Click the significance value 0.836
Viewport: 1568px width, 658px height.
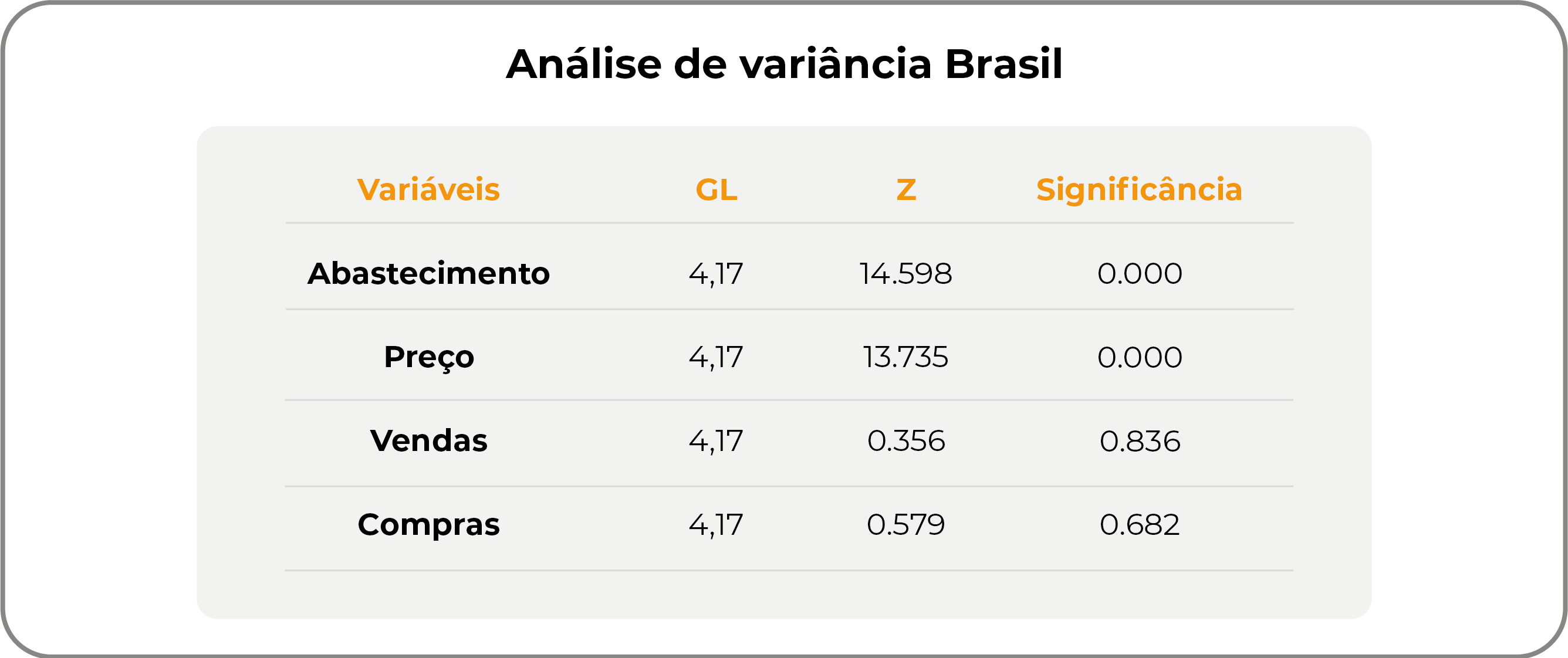[x=1140, y=441]
